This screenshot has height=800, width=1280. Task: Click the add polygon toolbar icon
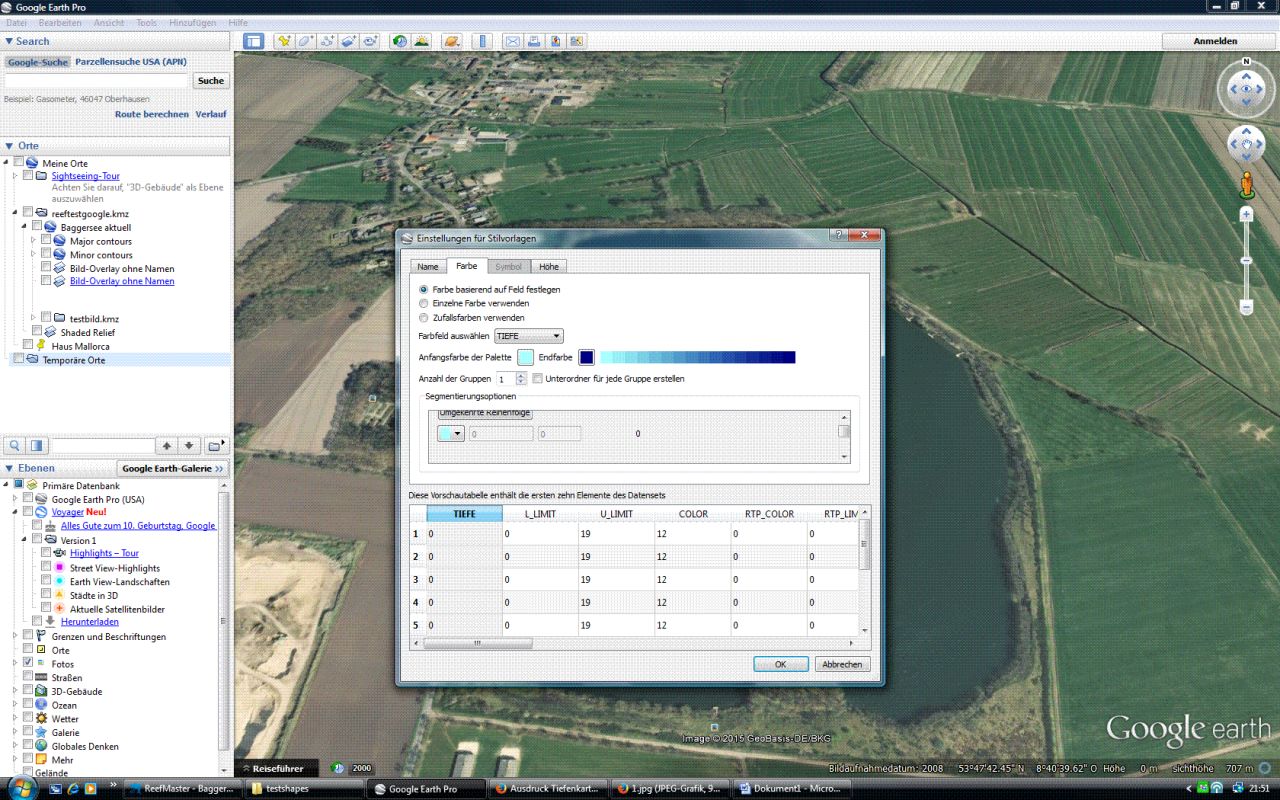(x=305, y=41)
